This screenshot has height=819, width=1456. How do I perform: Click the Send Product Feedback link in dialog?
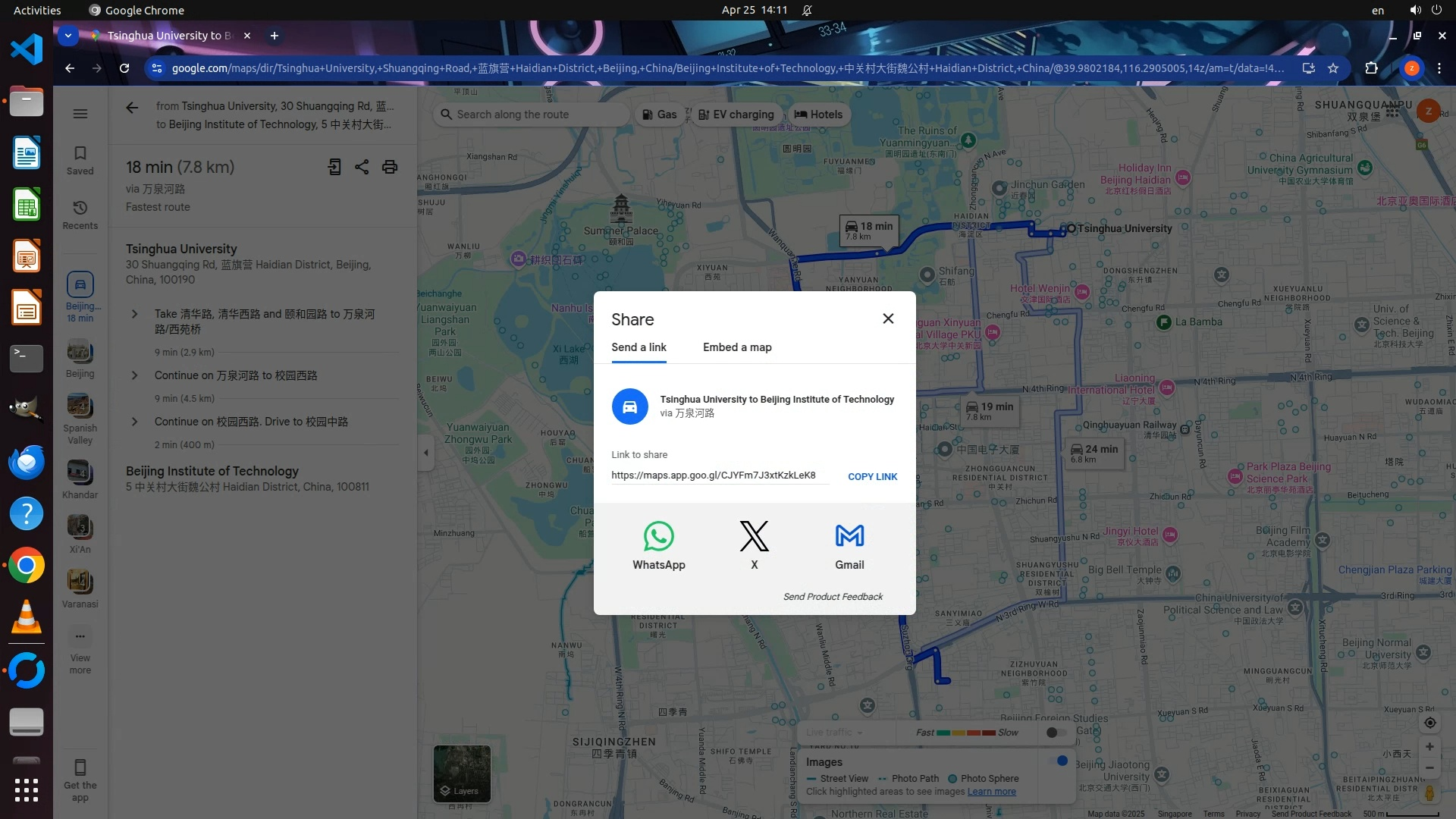point(833,597)
